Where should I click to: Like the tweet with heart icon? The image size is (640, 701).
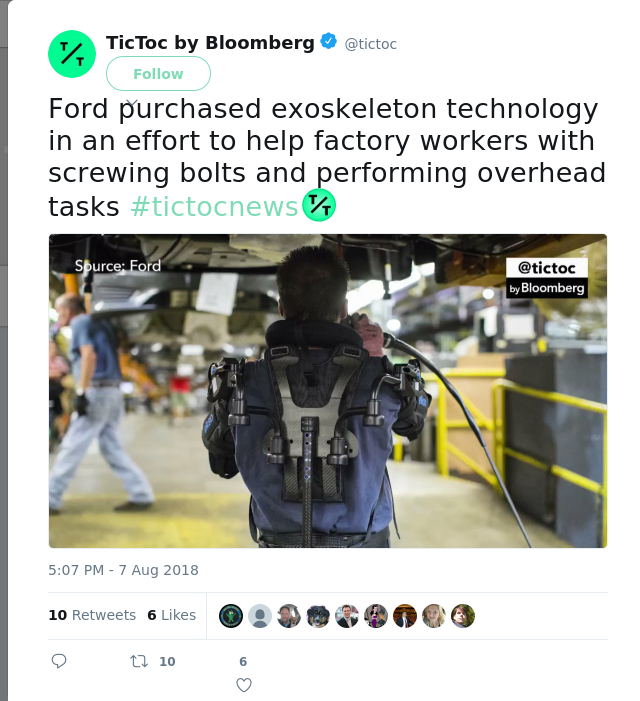coord(244,685)
